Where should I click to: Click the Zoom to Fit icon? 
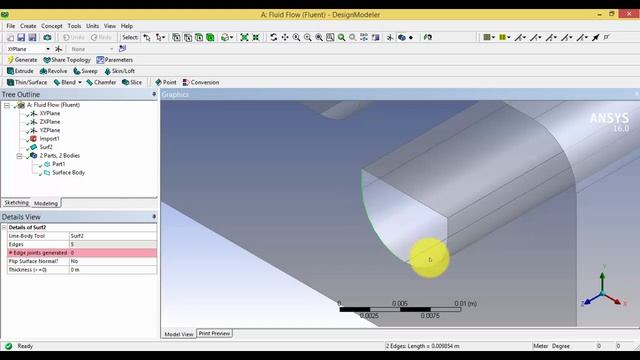point(319,38)
